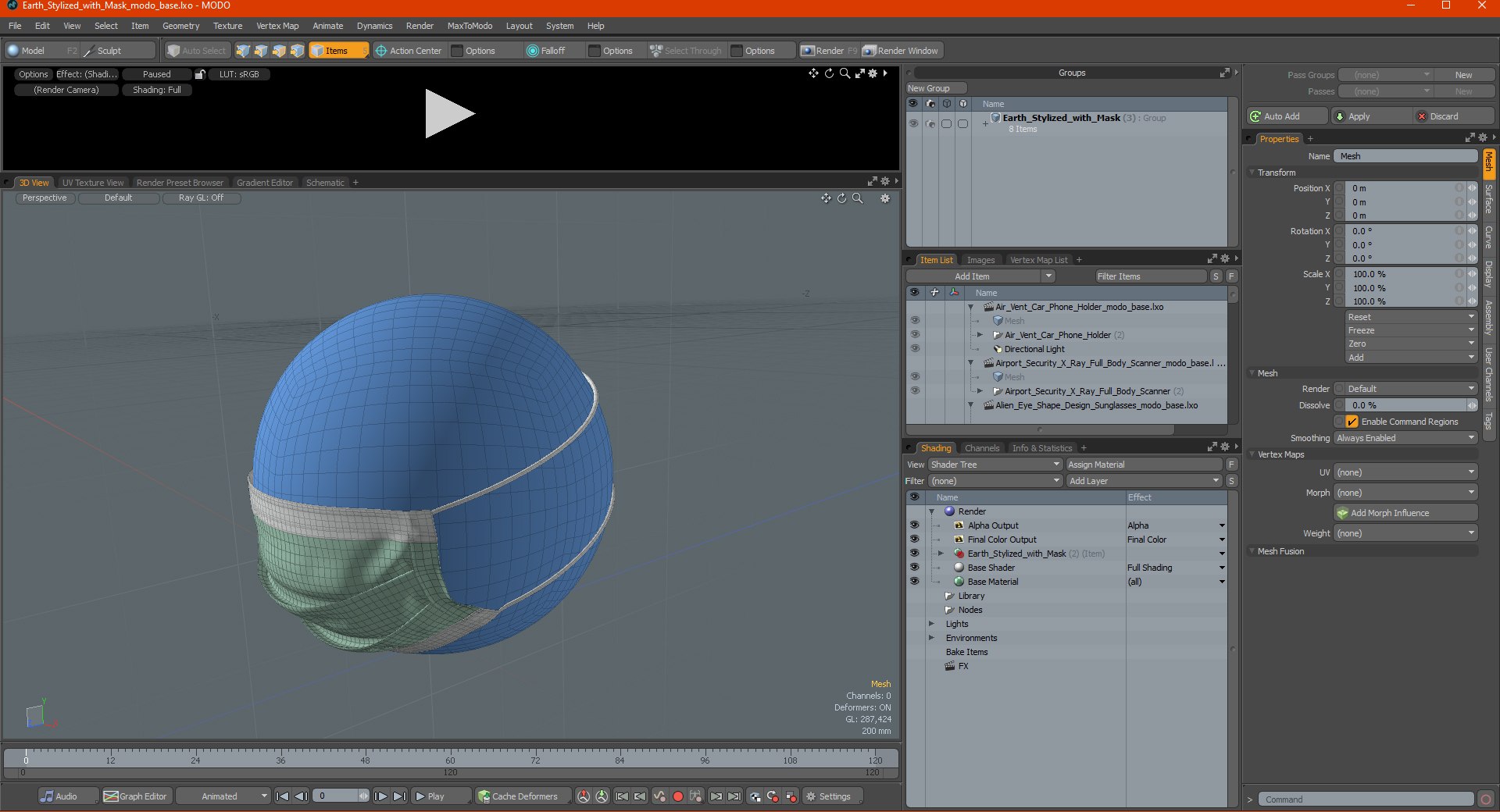1500x812 pixels.
Task: Expand the Lights shader tree entry
Action: (931, 624)
